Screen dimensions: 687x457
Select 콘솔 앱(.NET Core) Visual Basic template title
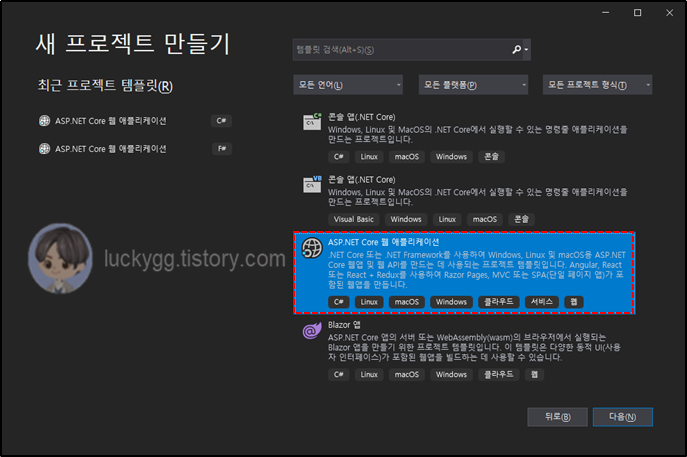pyautogui.click(x=361, y=180)
